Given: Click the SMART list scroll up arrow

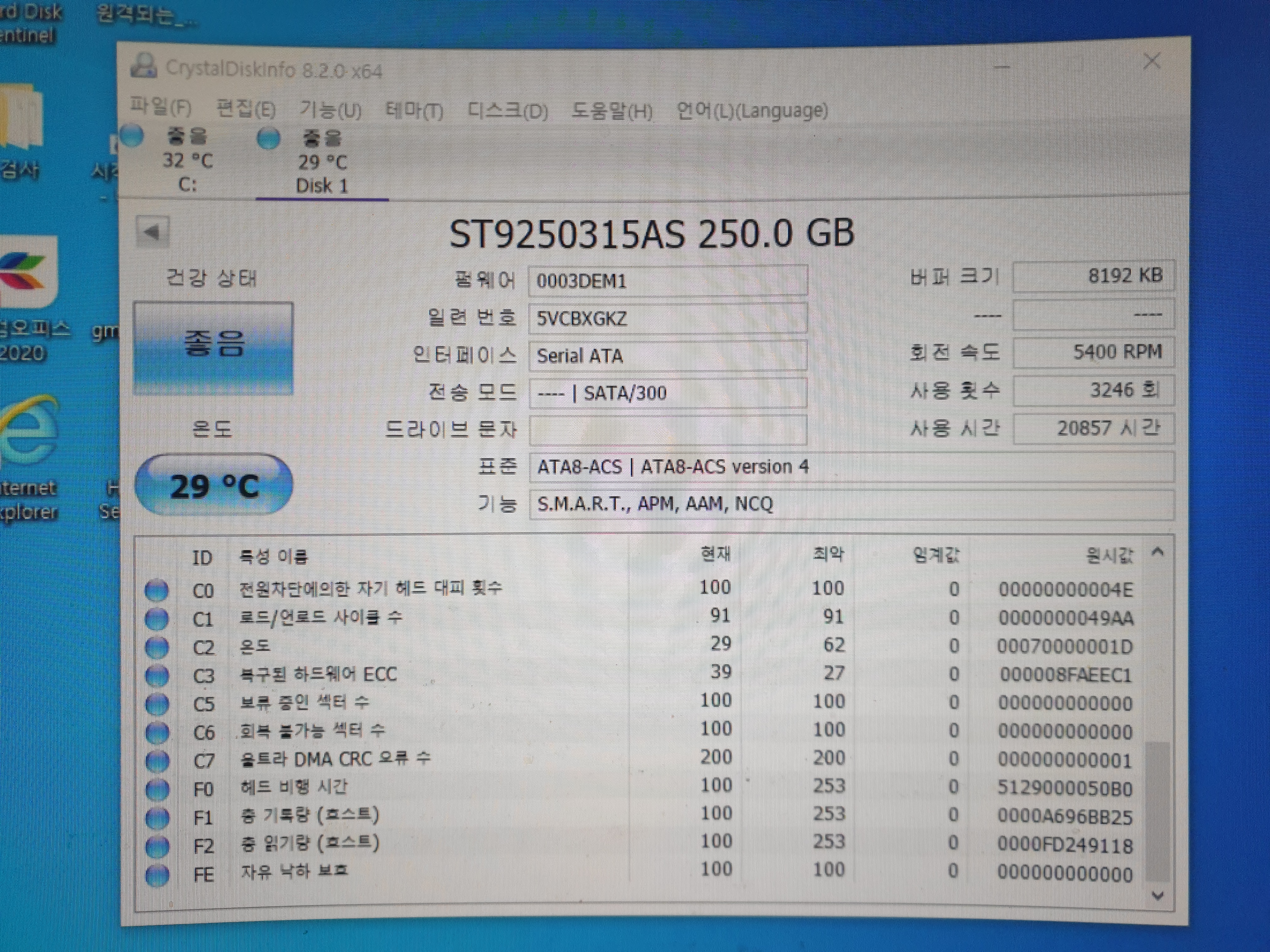Looking at the screenshot, I should (1158, 552).
